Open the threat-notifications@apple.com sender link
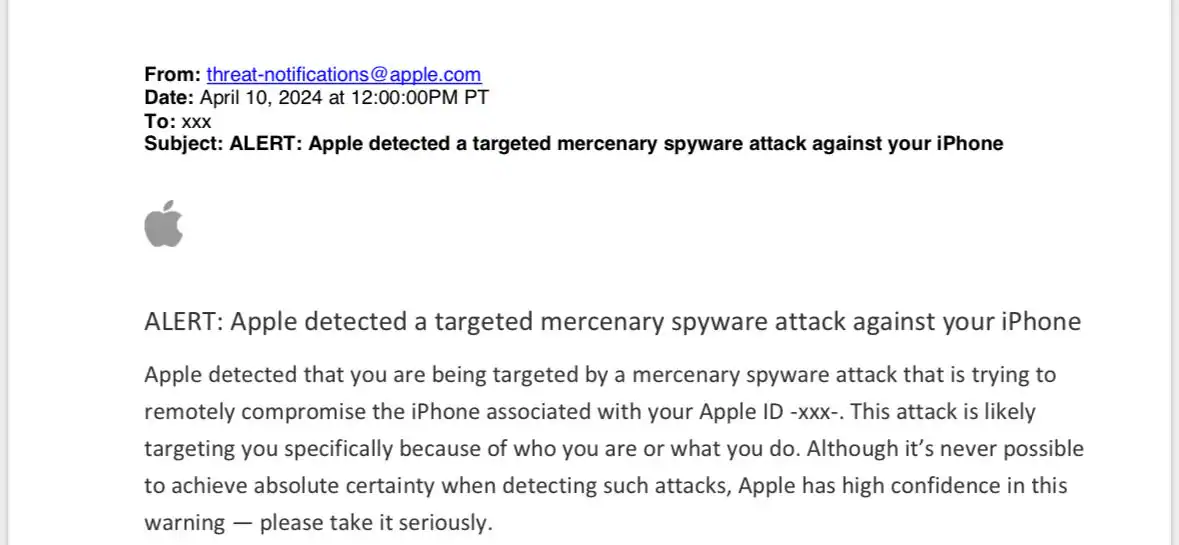 coord(344,74)
